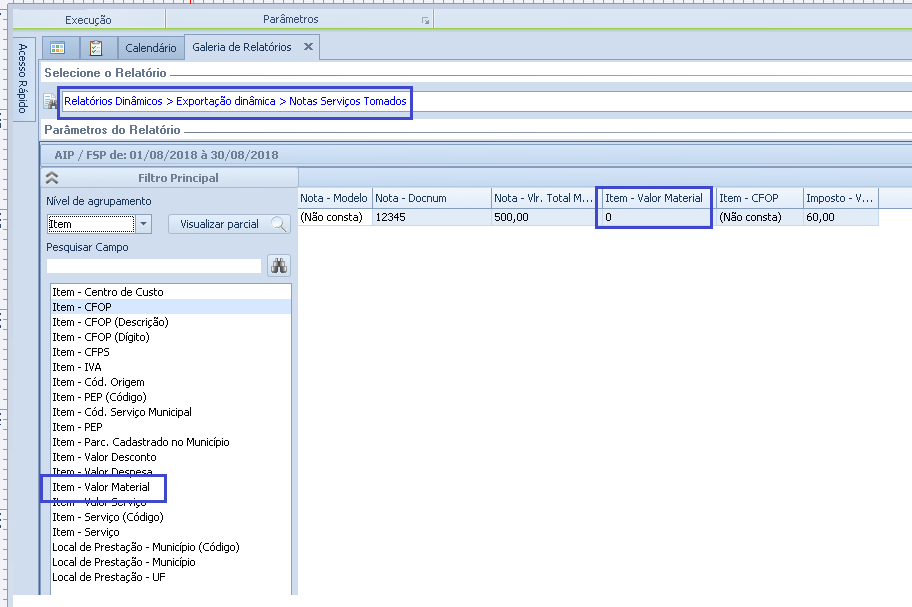The width and height of the screenshot is (912, 607).
Task: Close the Galeria de Relatórios tab
Action: [x=308, y=47]
